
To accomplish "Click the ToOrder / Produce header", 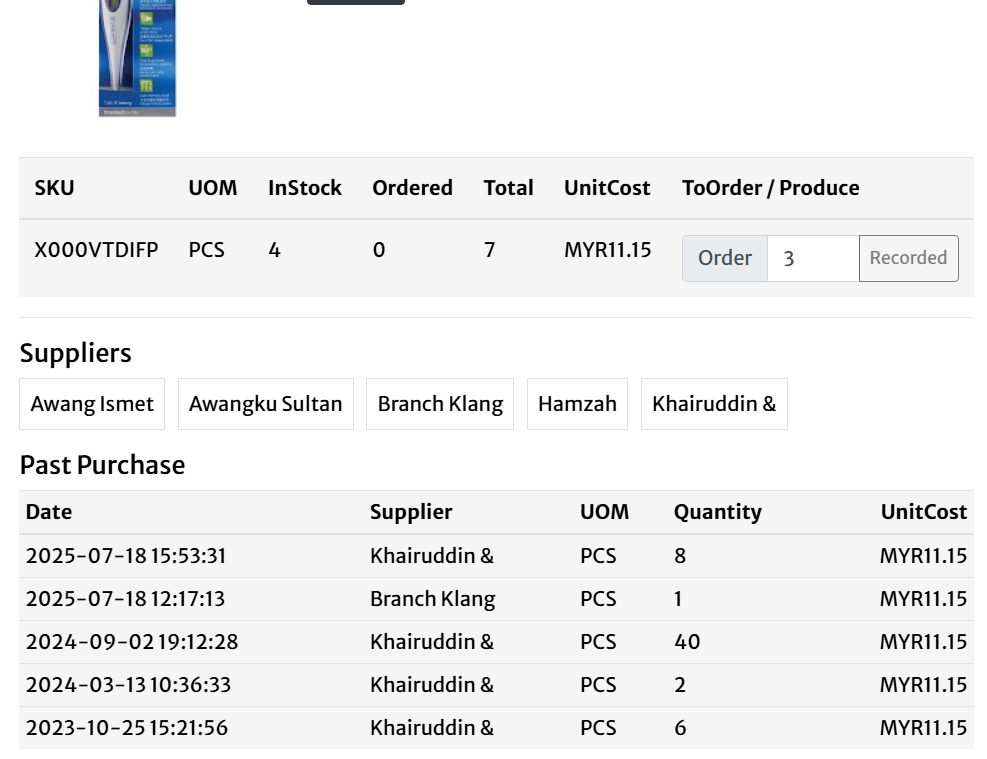I will (770, 188).
